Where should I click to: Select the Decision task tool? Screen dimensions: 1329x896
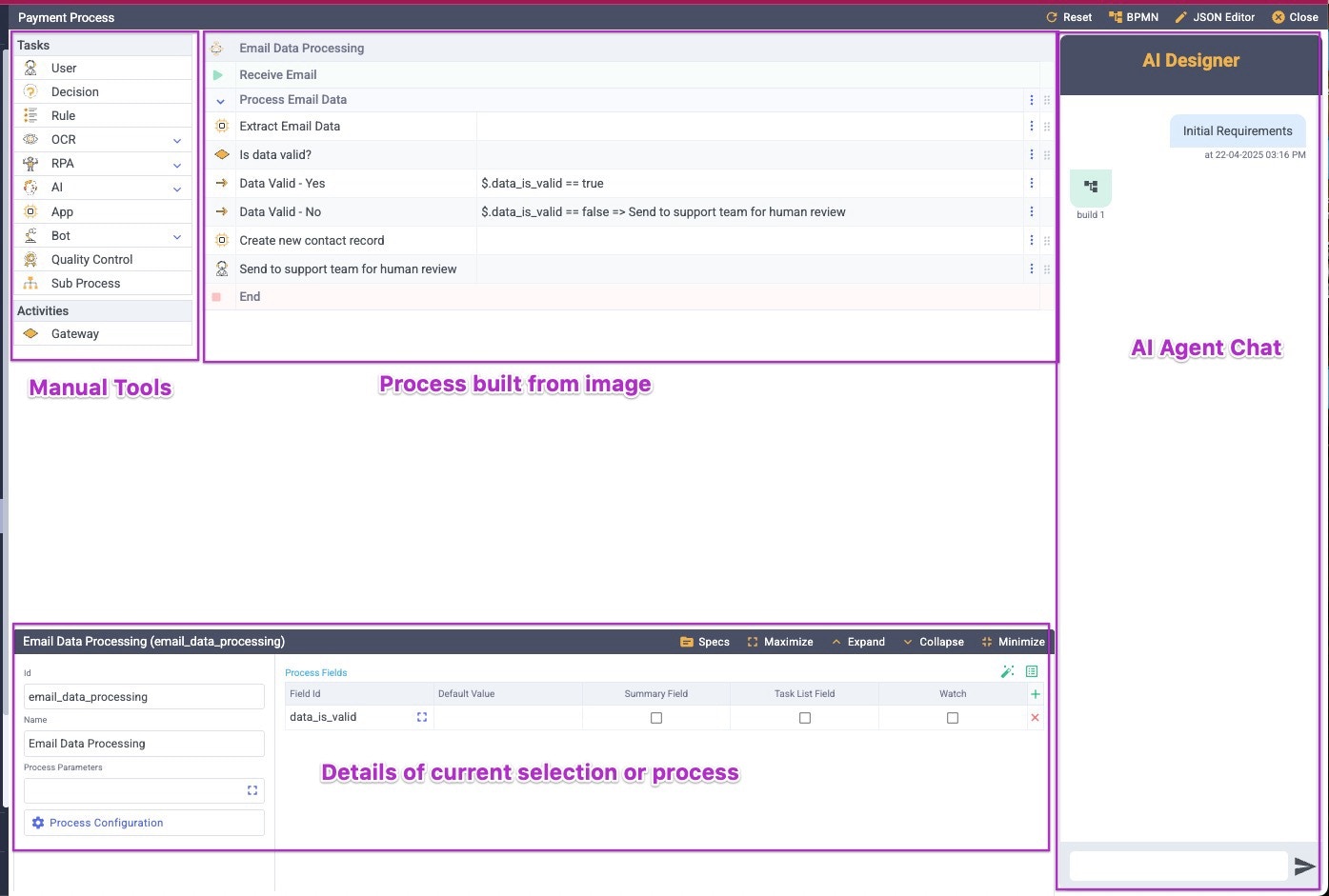[74, 91]
